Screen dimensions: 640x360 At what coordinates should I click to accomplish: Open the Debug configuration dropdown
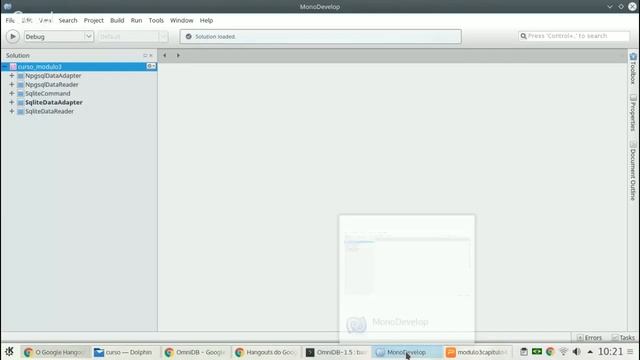(x=59, y=36)
